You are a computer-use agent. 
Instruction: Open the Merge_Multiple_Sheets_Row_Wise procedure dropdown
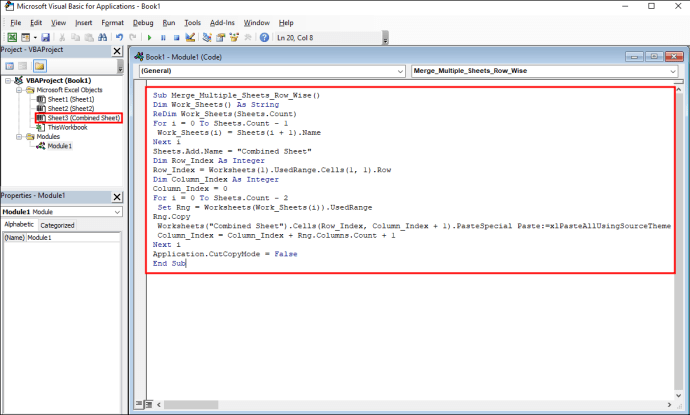544,71
